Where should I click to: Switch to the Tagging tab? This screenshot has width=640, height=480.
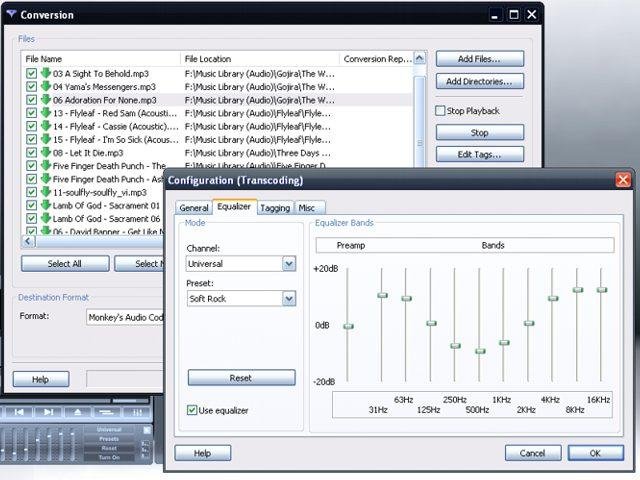(274, 208)
